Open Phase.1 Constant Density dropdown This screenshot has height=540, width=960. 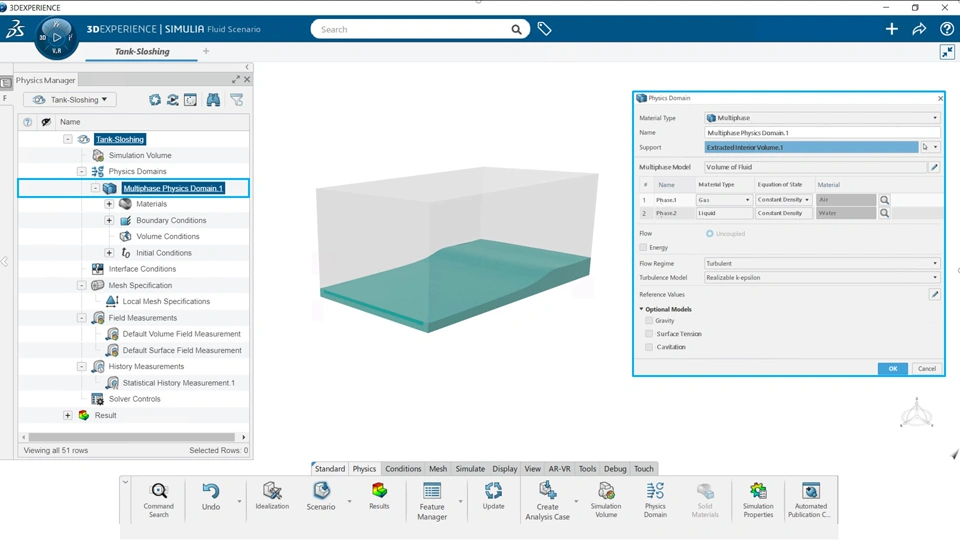click(784, 200)
